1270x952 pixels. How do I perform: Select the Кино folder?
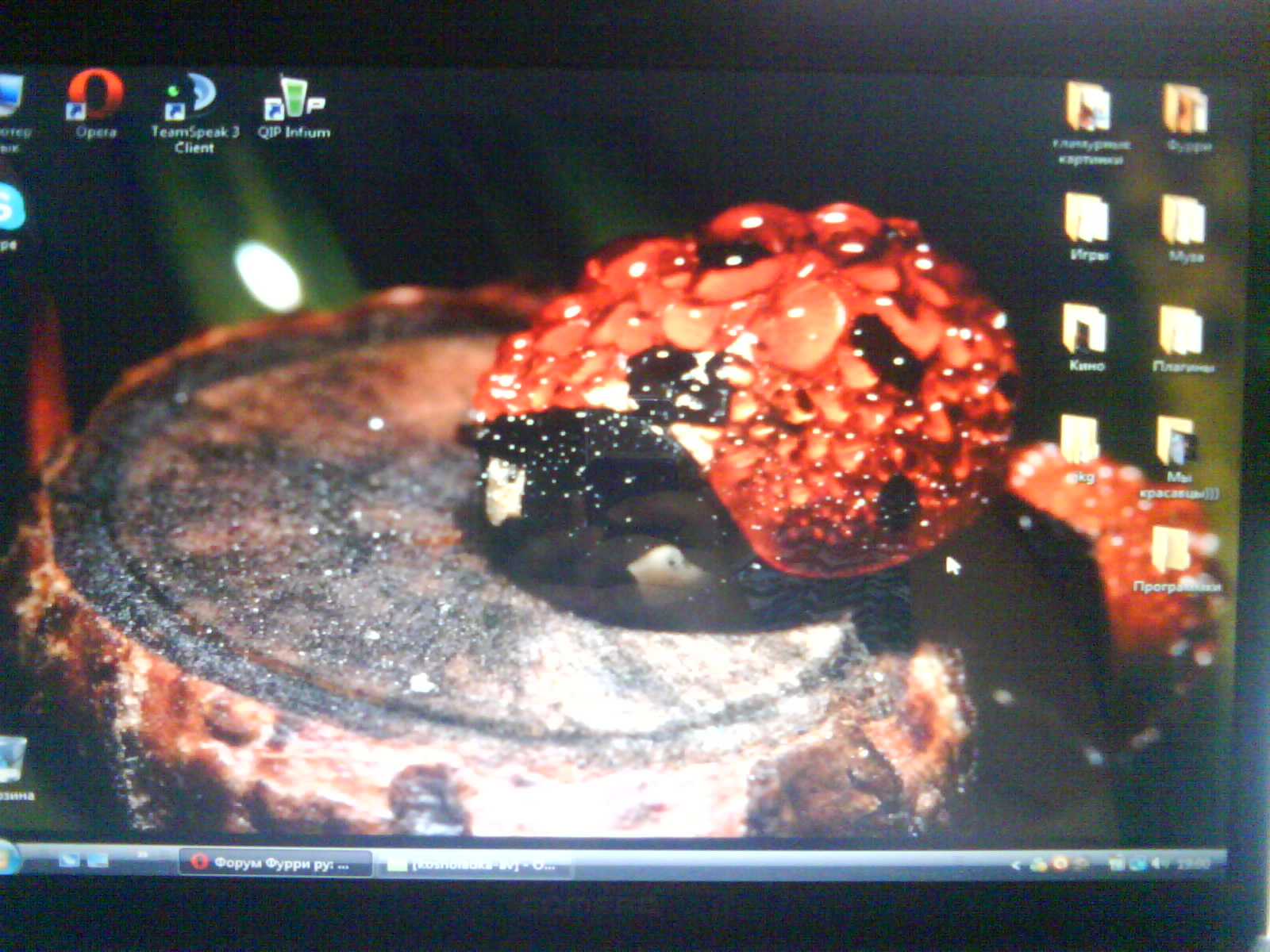1085,331
